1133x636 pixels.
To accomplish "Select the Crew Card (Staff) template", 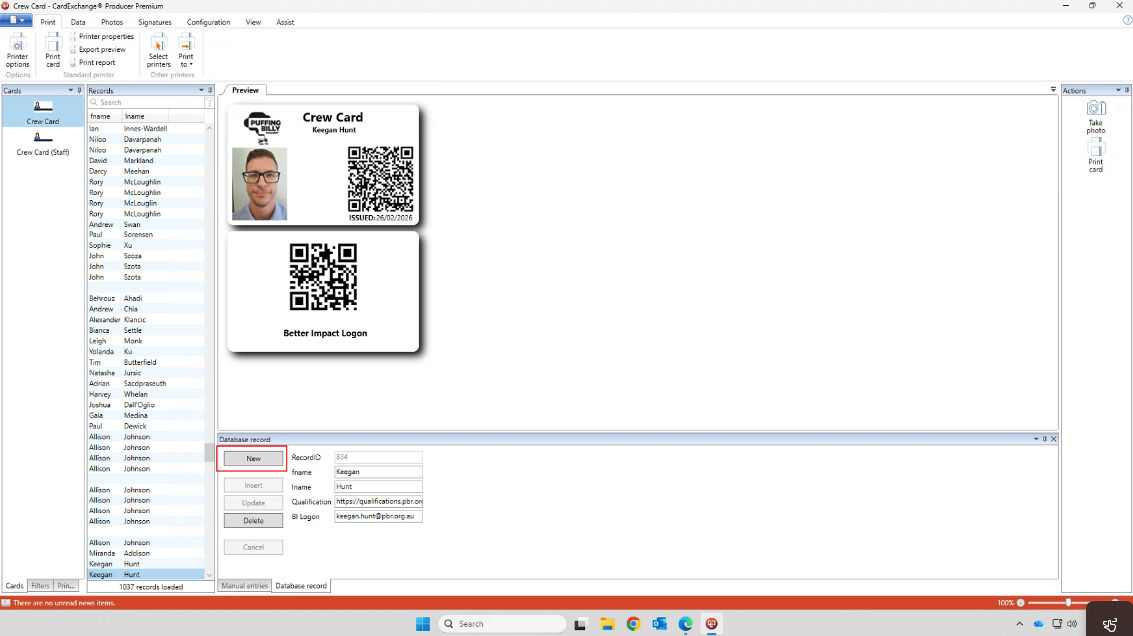I will click(43, 144).
